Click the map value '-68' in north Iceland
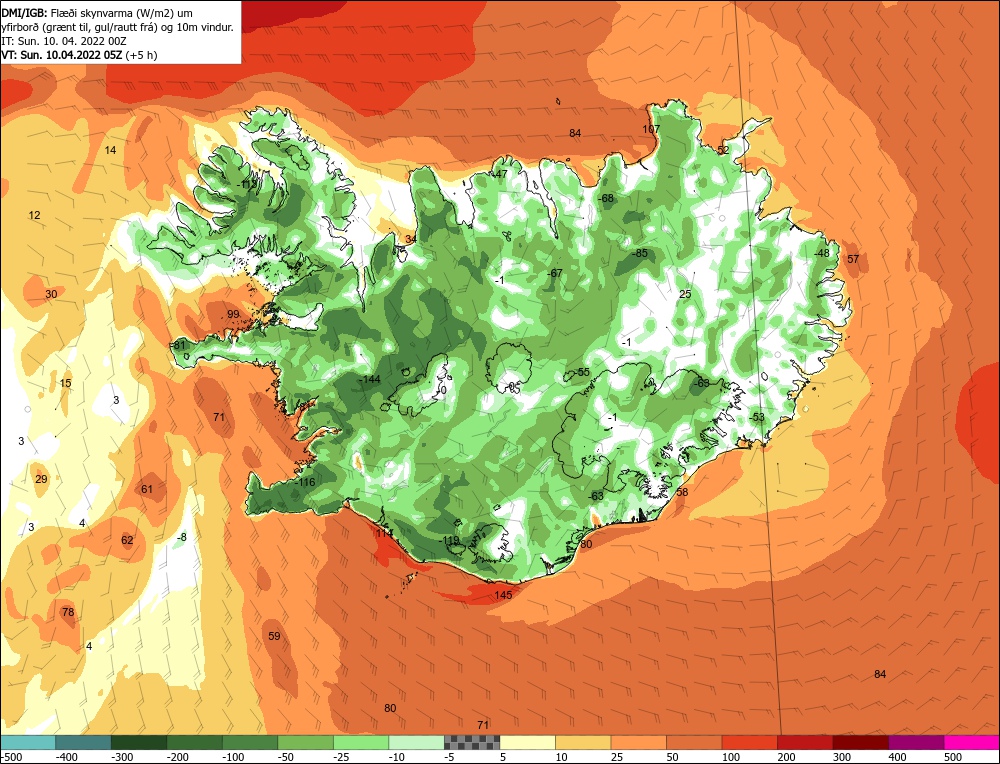1000x764 pixels. [606, 198]
